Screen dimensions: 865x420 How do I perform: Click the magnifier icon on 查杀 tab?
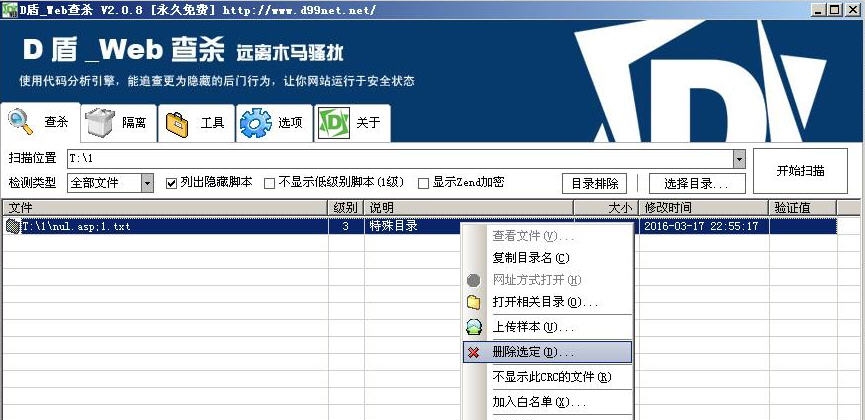[x=20, y=122]
